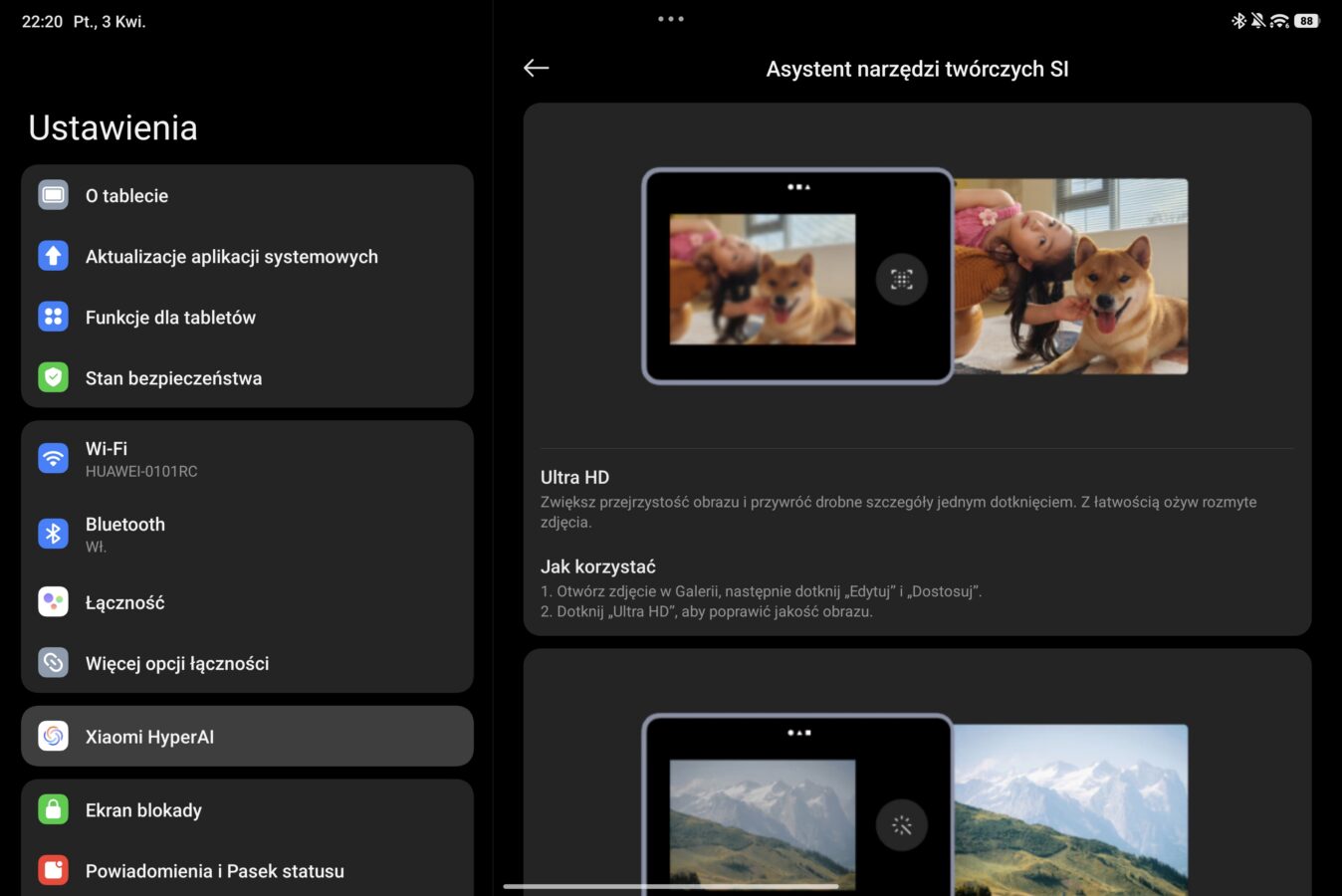
Task: Tap the battery indicator in the status bar
Action: point(1306,21)
